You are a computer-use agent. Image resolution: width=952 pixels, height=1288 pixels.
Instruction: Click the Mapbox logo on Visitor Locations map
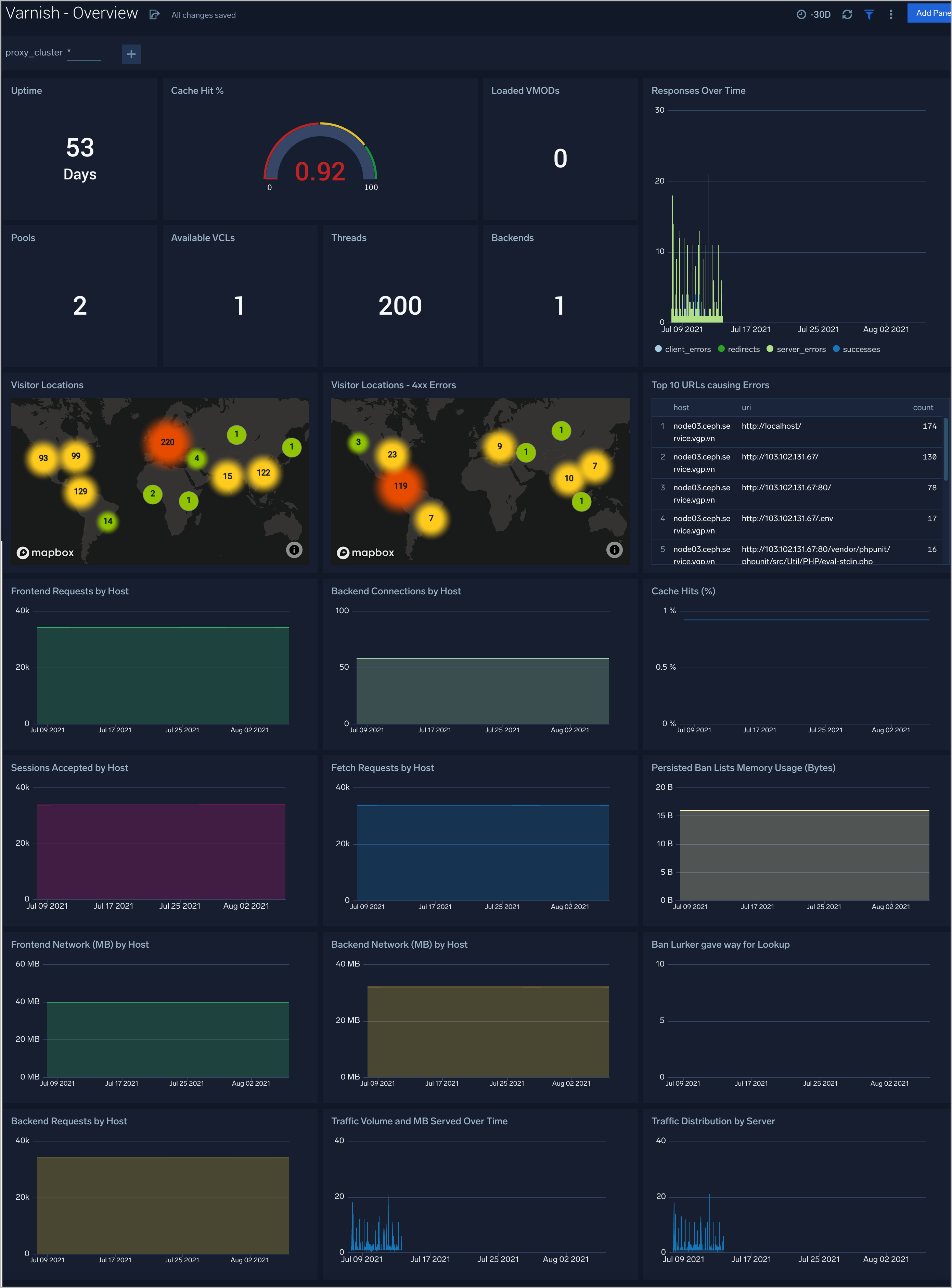[46, 552]
